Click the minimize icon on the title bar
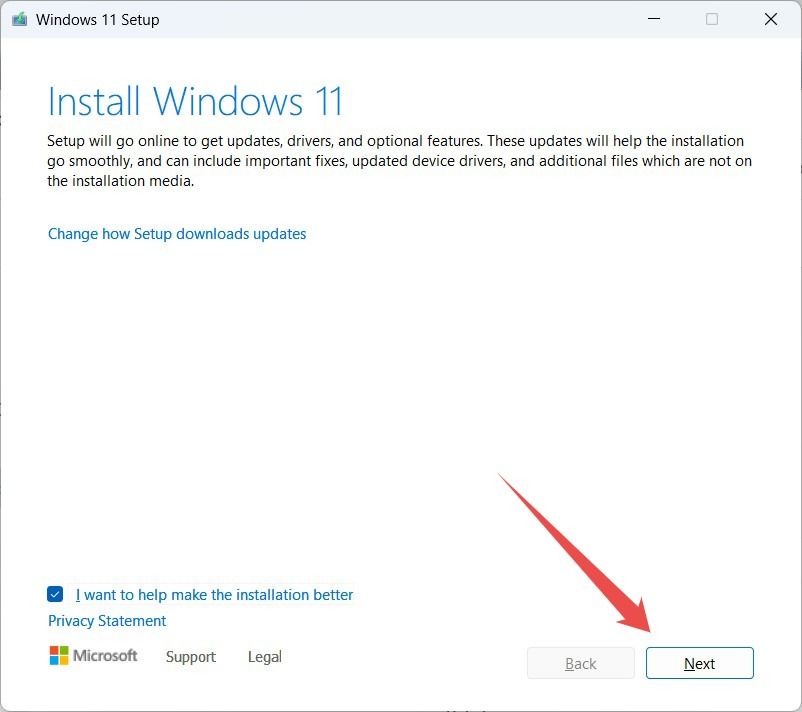802x712 pixels. 653,18
